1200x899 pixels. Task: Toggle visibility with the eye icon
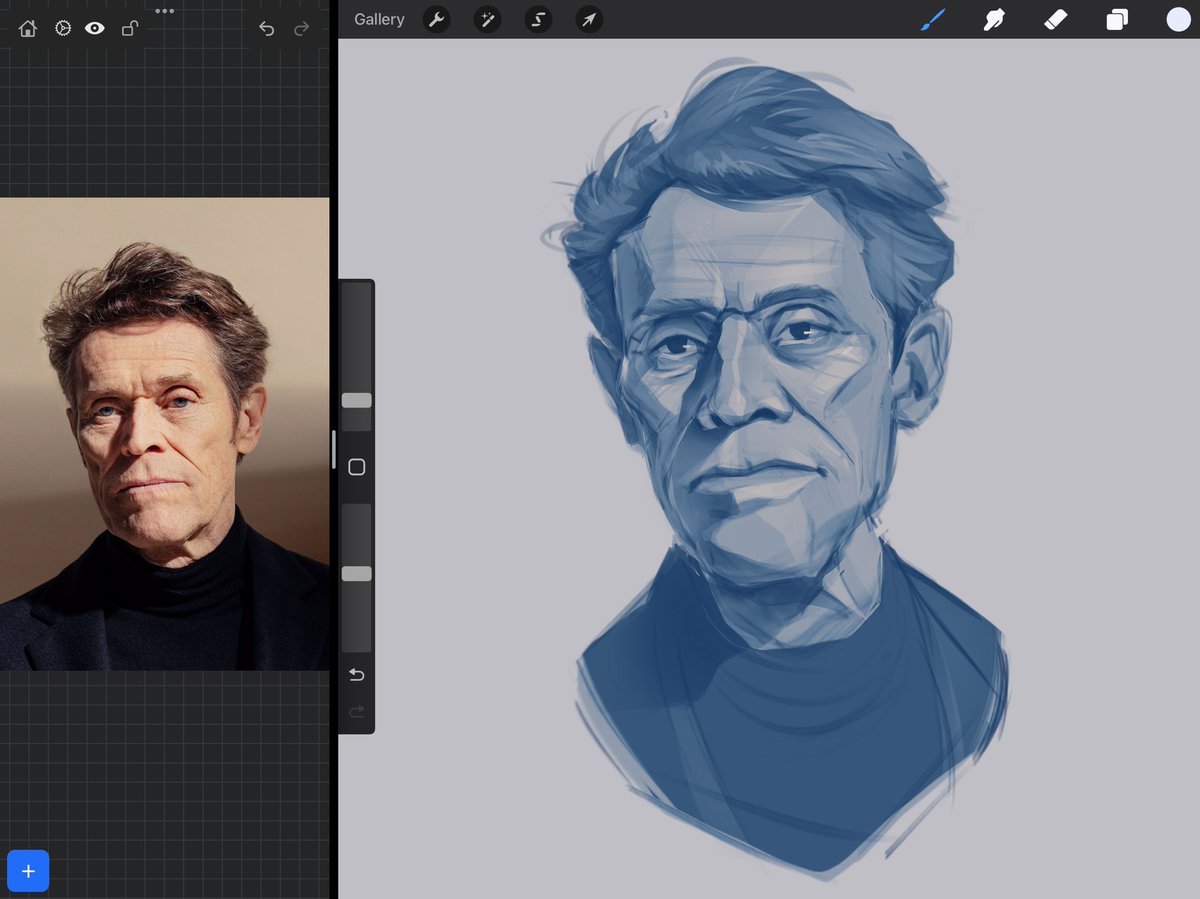(x=95, y=29)
